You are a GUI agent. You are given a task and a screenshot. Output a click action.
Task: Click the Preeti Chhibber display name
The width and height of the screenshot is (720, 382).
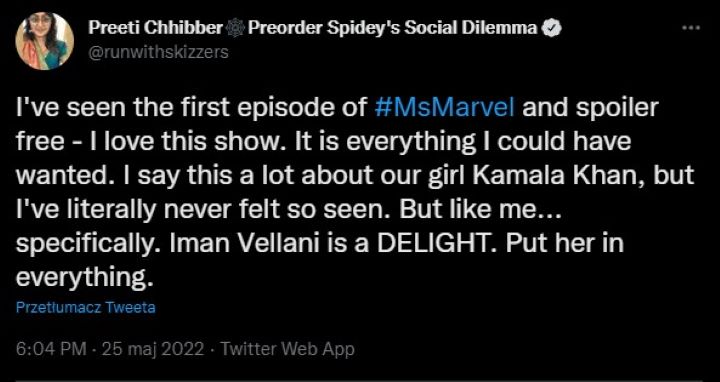[156, 28]
